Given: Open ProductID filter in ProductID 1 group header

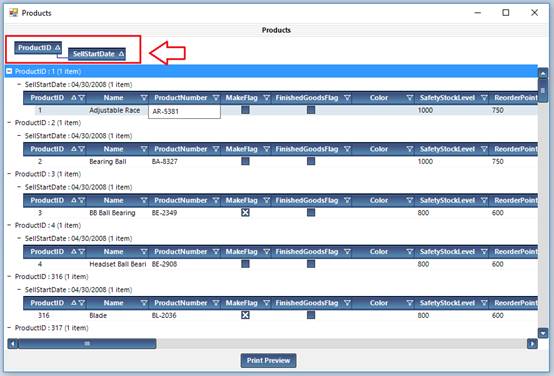Looking at the screenshot, I should 82,98.
